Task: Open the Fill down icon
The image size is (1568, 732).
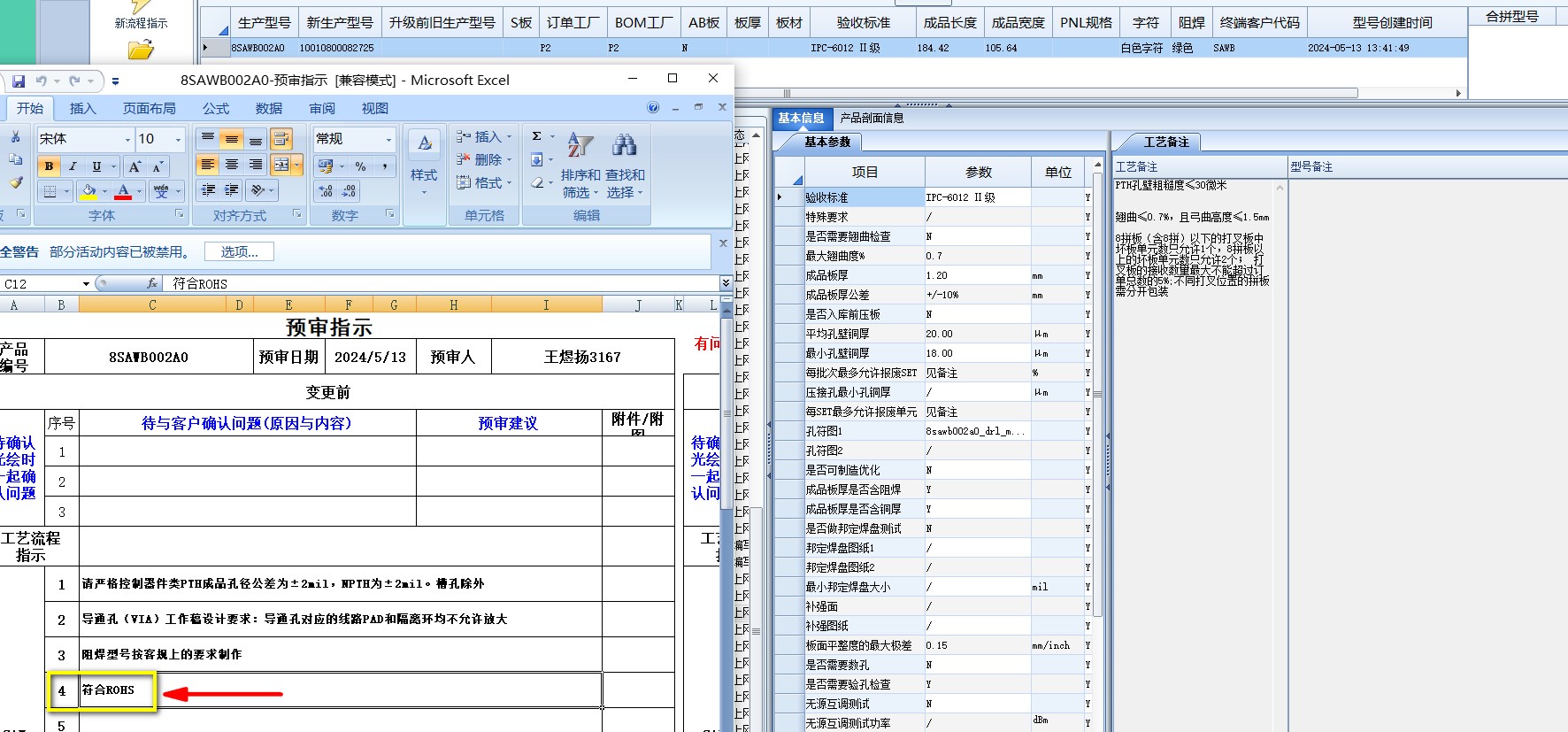Action: [536, 160]
